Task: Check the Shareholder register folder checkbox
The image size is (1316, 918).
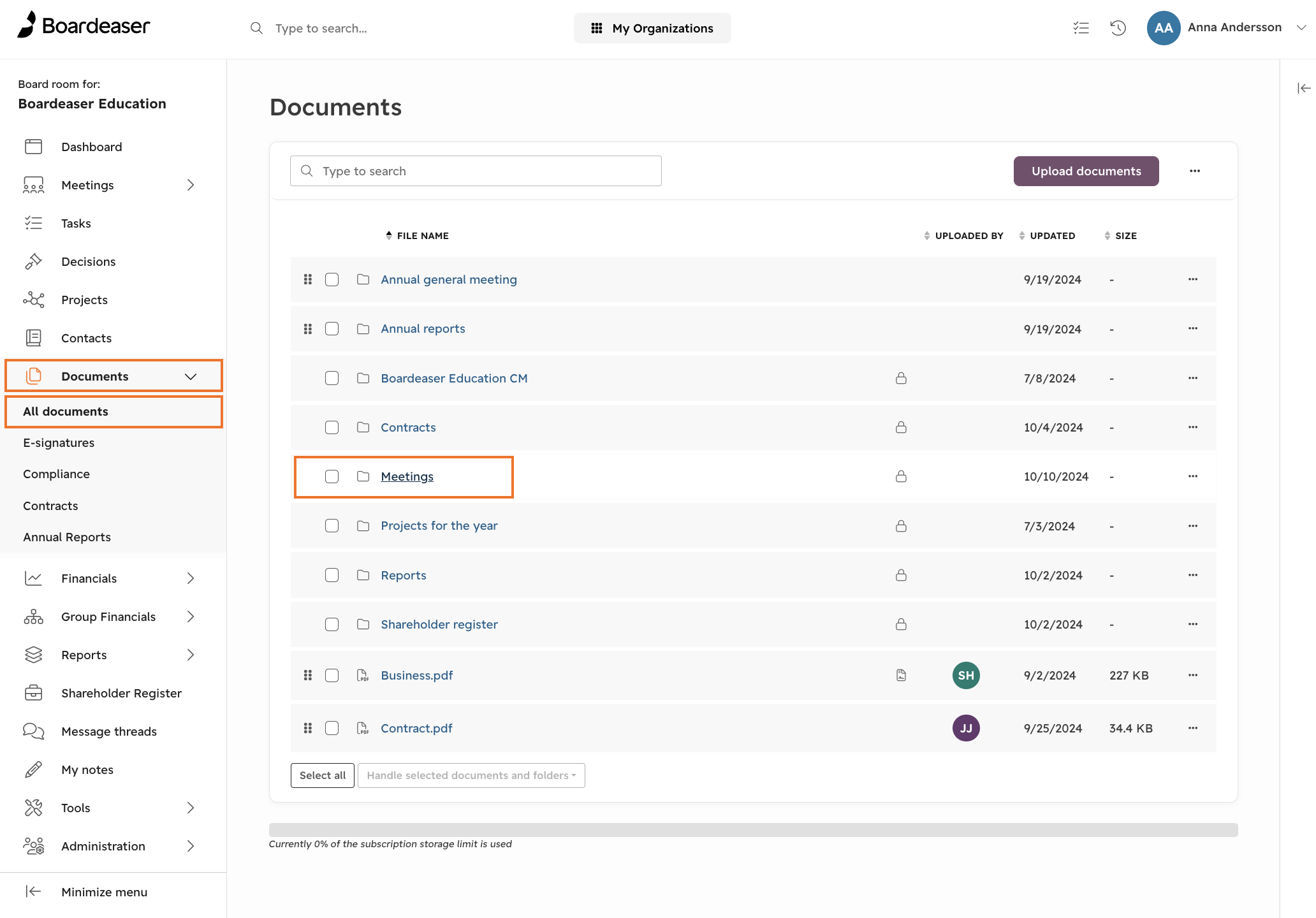Action: pyautogui.click(x=332, y=624)
